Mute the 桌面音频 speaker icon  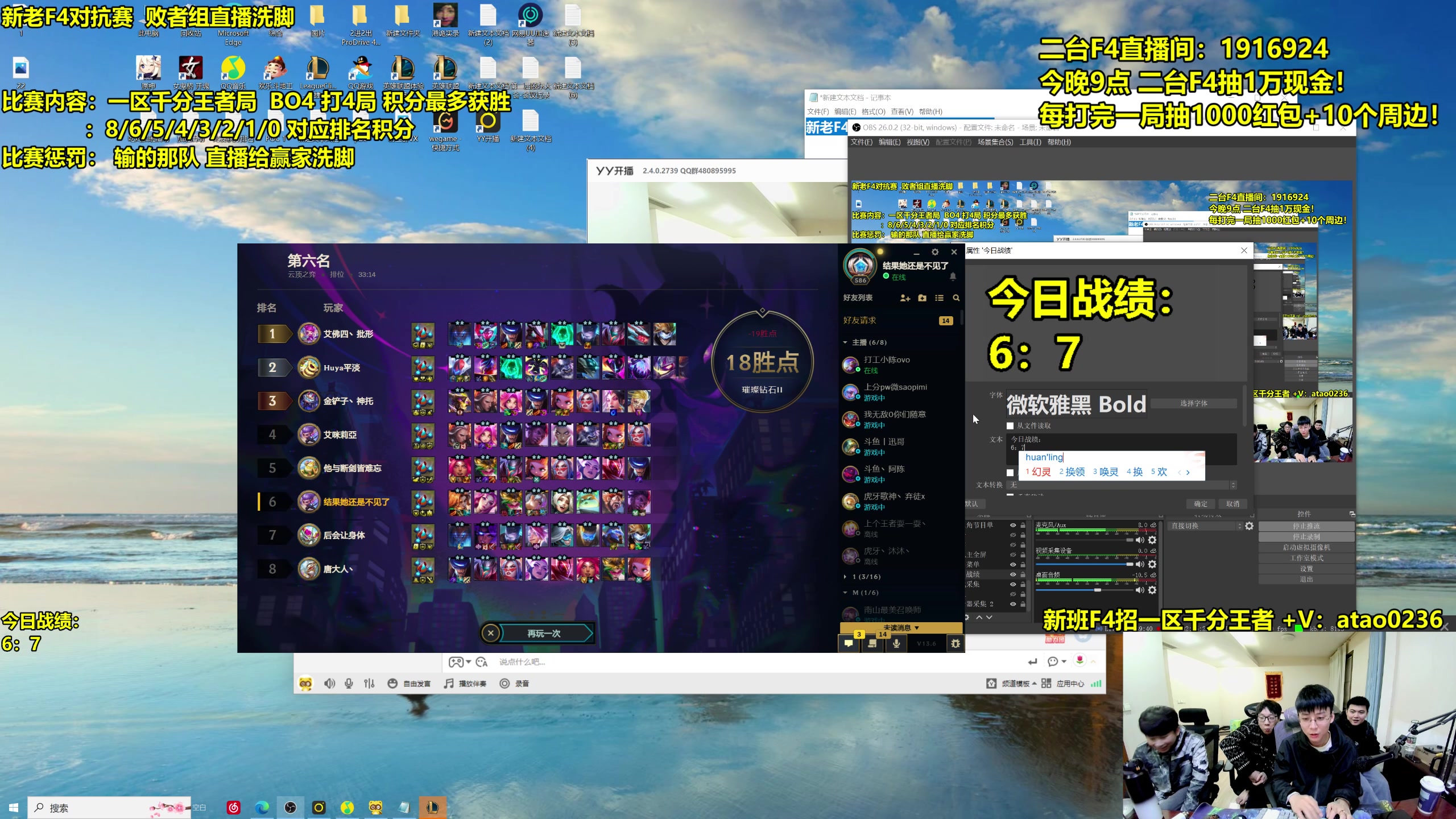pos(1139,590)
